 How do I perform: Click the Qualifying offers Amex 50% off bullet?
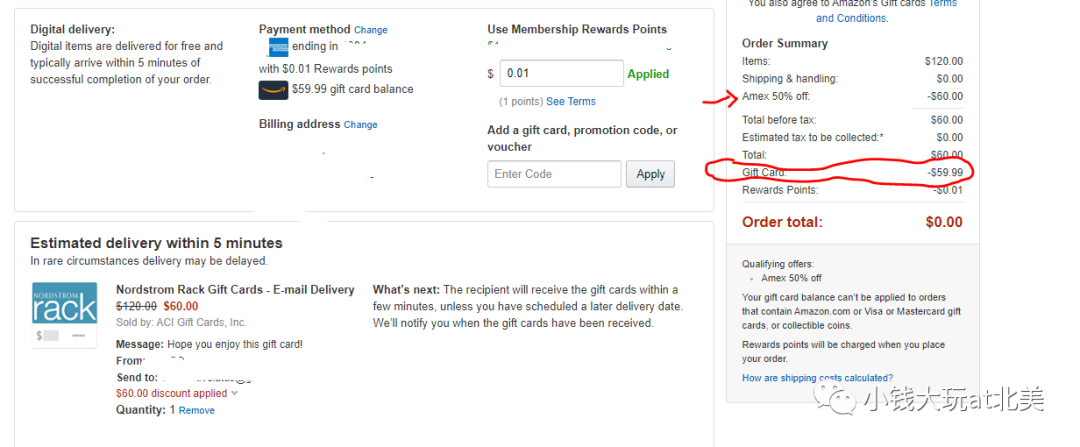pos(791,278)
